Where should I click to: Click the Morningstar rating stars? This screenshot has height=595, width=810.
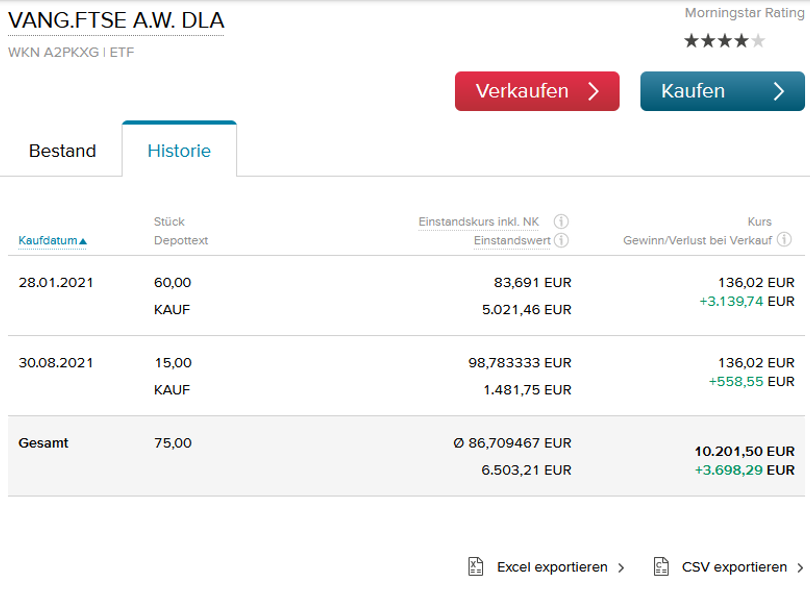point(724,41)
